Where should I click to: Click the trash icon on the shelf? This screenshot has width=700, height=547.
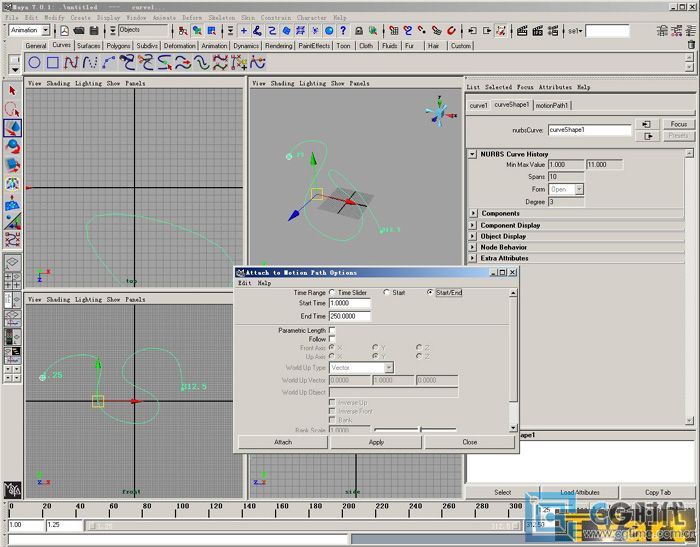[x=691, y=45]
